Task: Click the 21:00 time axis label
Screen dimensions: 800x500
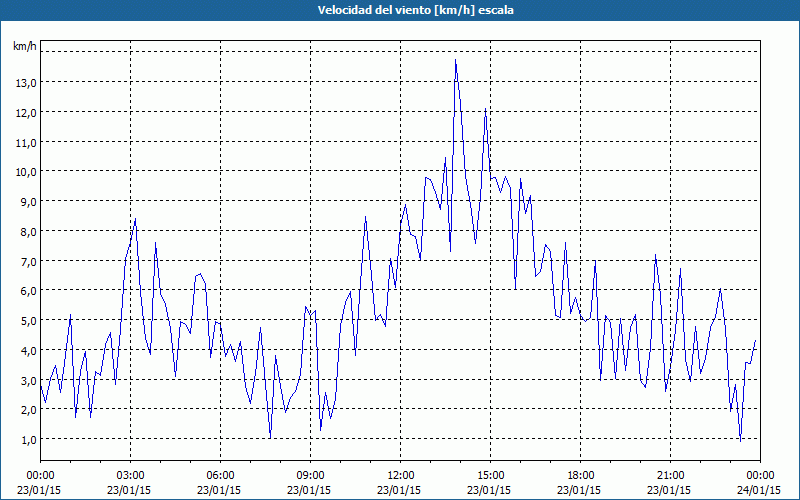Action: click(x=670, y=476)
